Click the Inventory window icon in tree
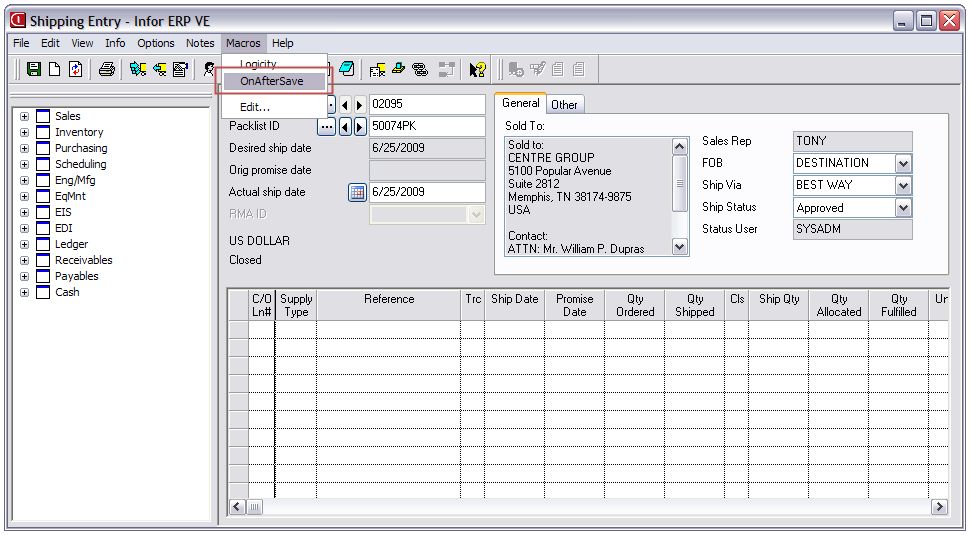 click(43, 132)
